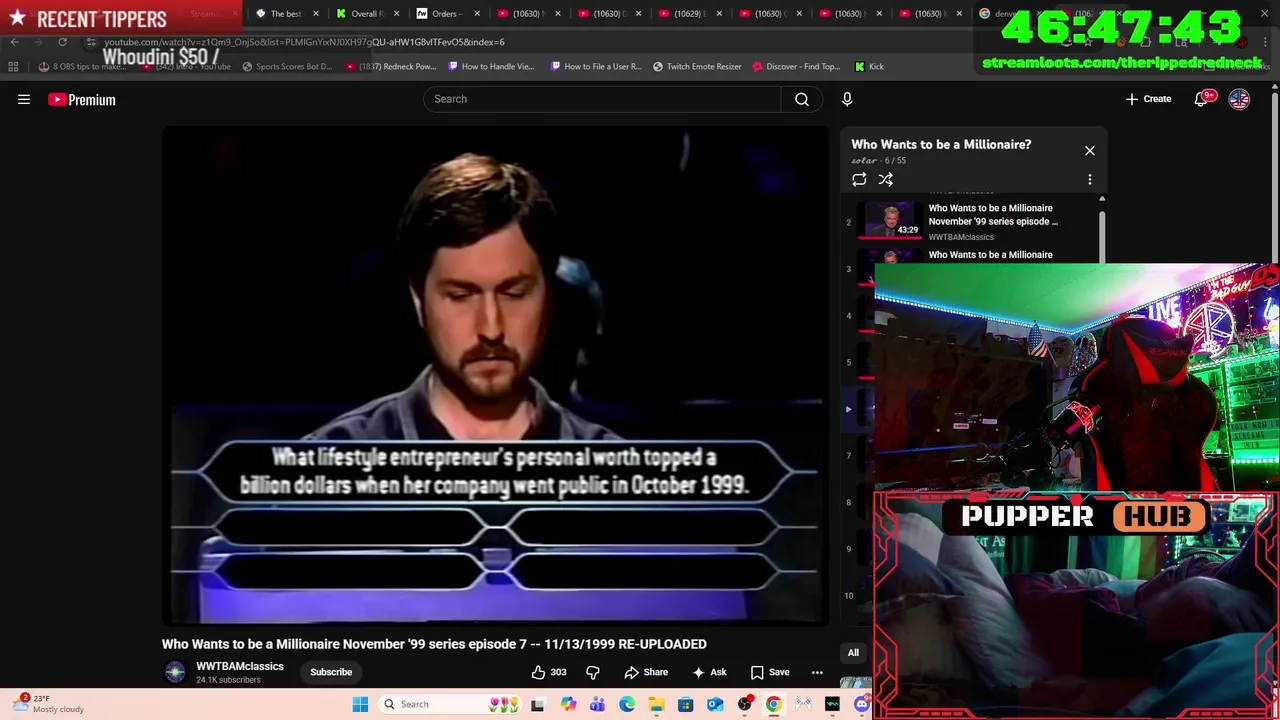This screenshot has width=1280, height=720.
Task: Open the Chrome apps grid in the bookmarks bar
Action: [13, 67]
